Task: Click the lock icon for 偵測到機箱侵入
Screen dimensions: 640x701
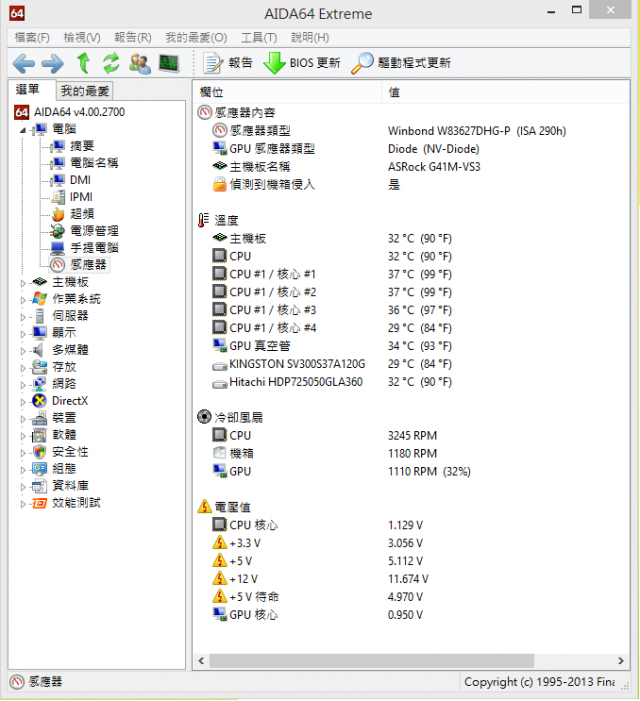Action: [x=219, y=184]
